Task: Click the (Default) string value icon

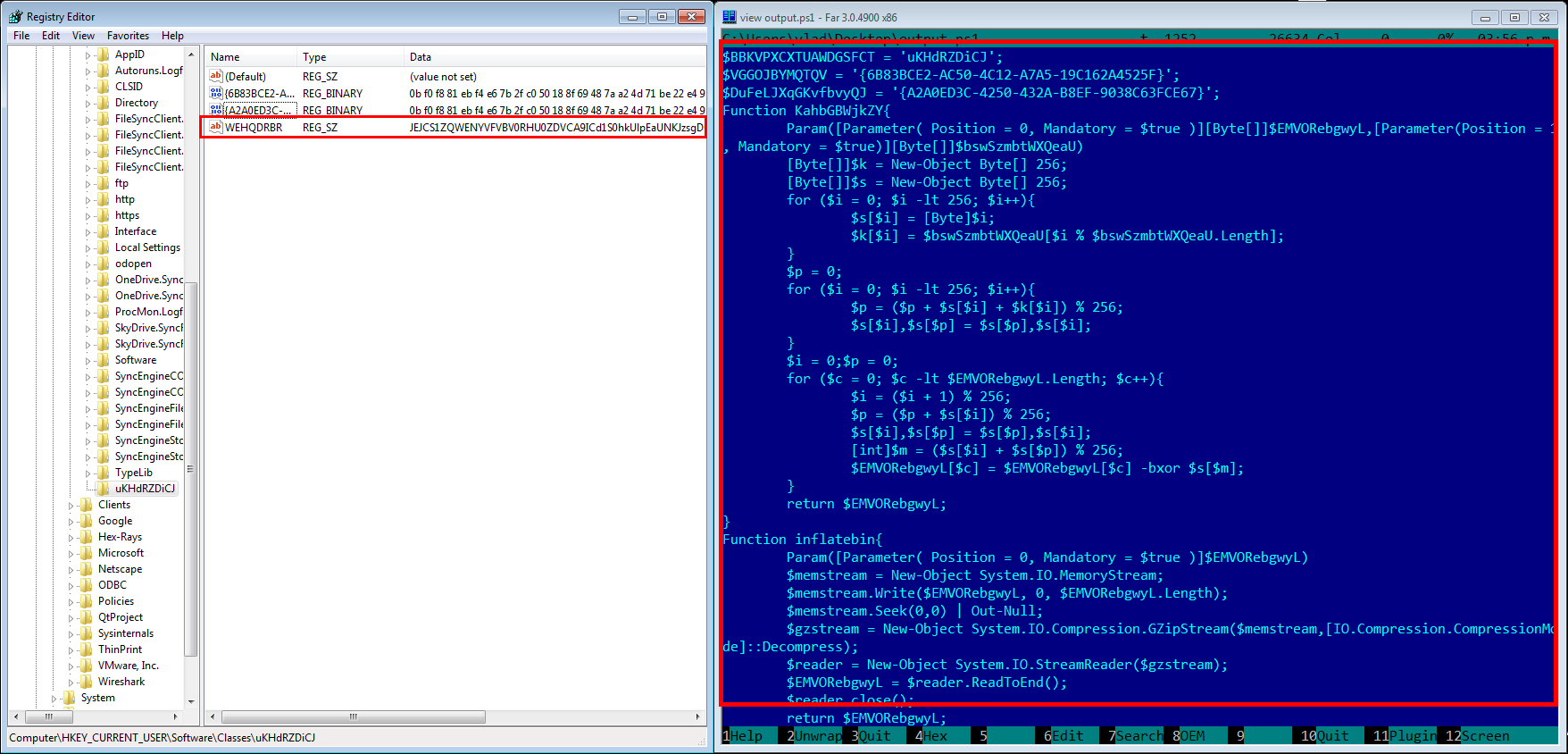Action: (x=216, y=76)
